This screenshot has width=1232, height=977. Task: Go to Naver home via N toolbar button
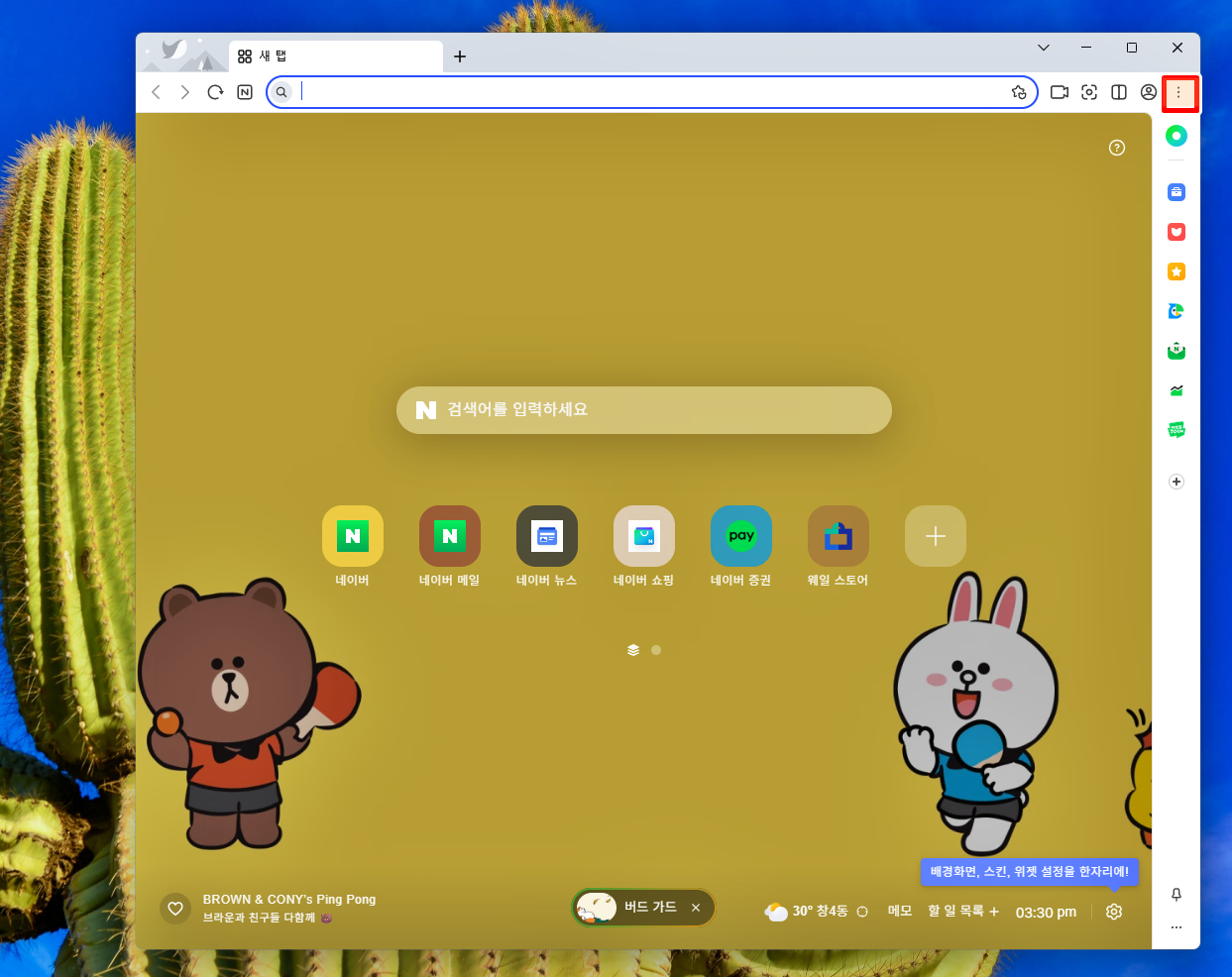click(x=245, y=92)
